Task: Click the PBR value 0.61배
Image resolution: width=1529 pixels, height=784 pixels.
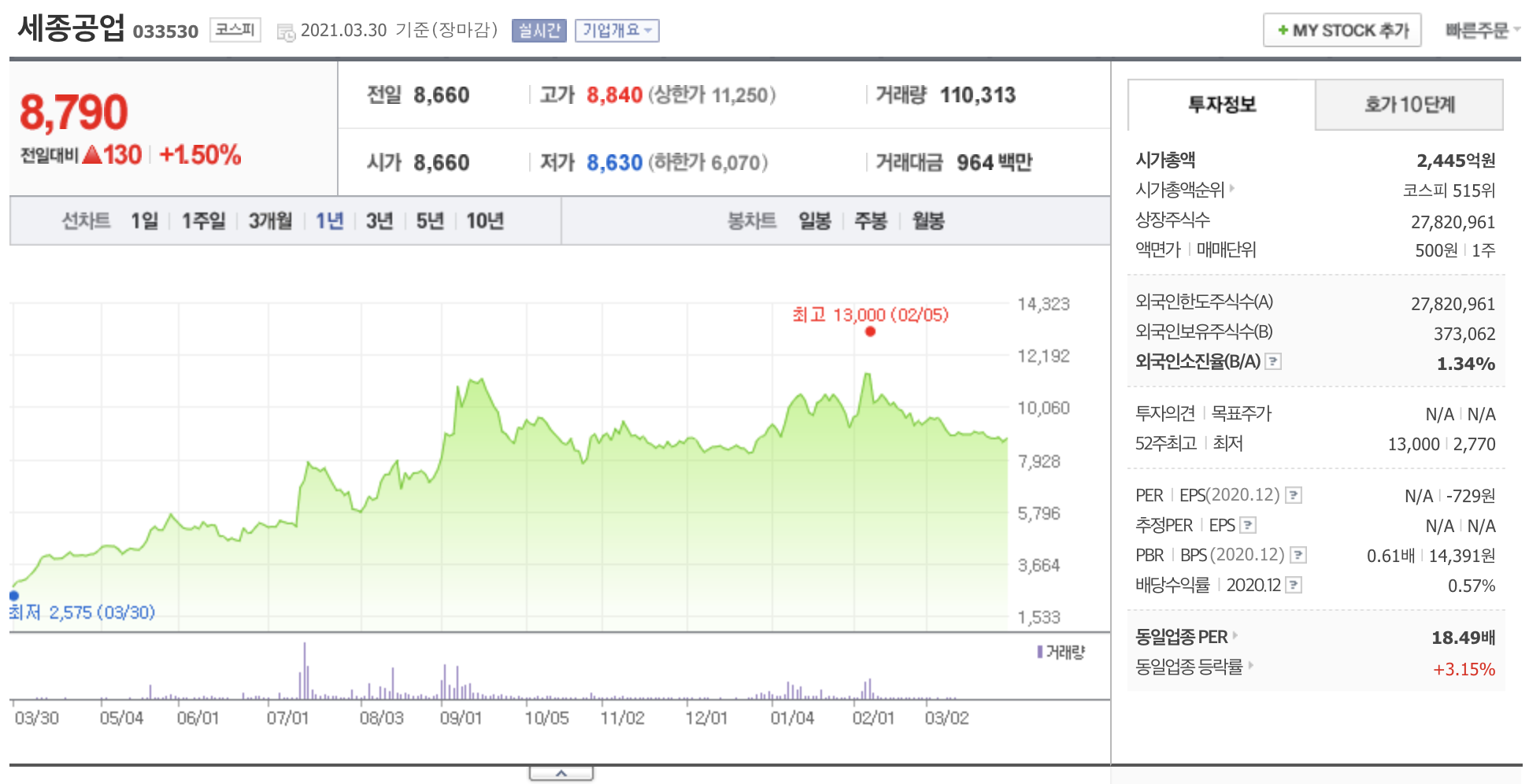Action: click(x=1390, y=556)
